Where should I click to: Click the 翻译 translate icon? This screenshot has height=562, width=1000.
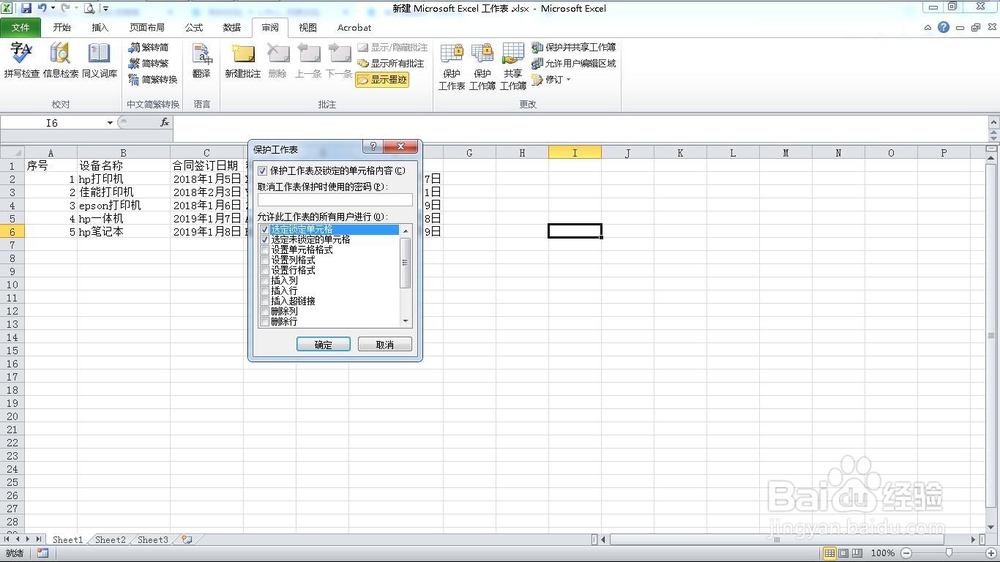click(202, 60)
